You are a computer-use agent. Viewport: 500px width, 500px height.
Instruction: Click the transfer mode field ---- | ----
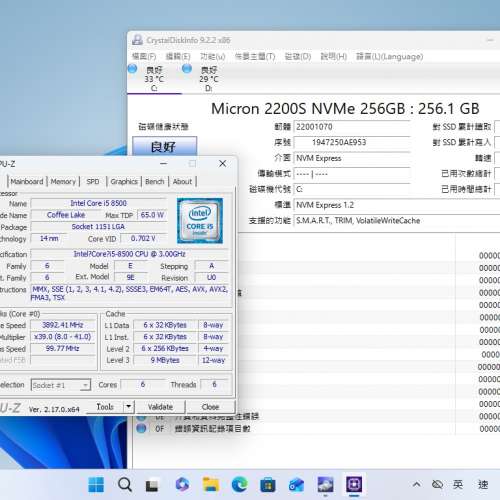(x=352, y=174)
